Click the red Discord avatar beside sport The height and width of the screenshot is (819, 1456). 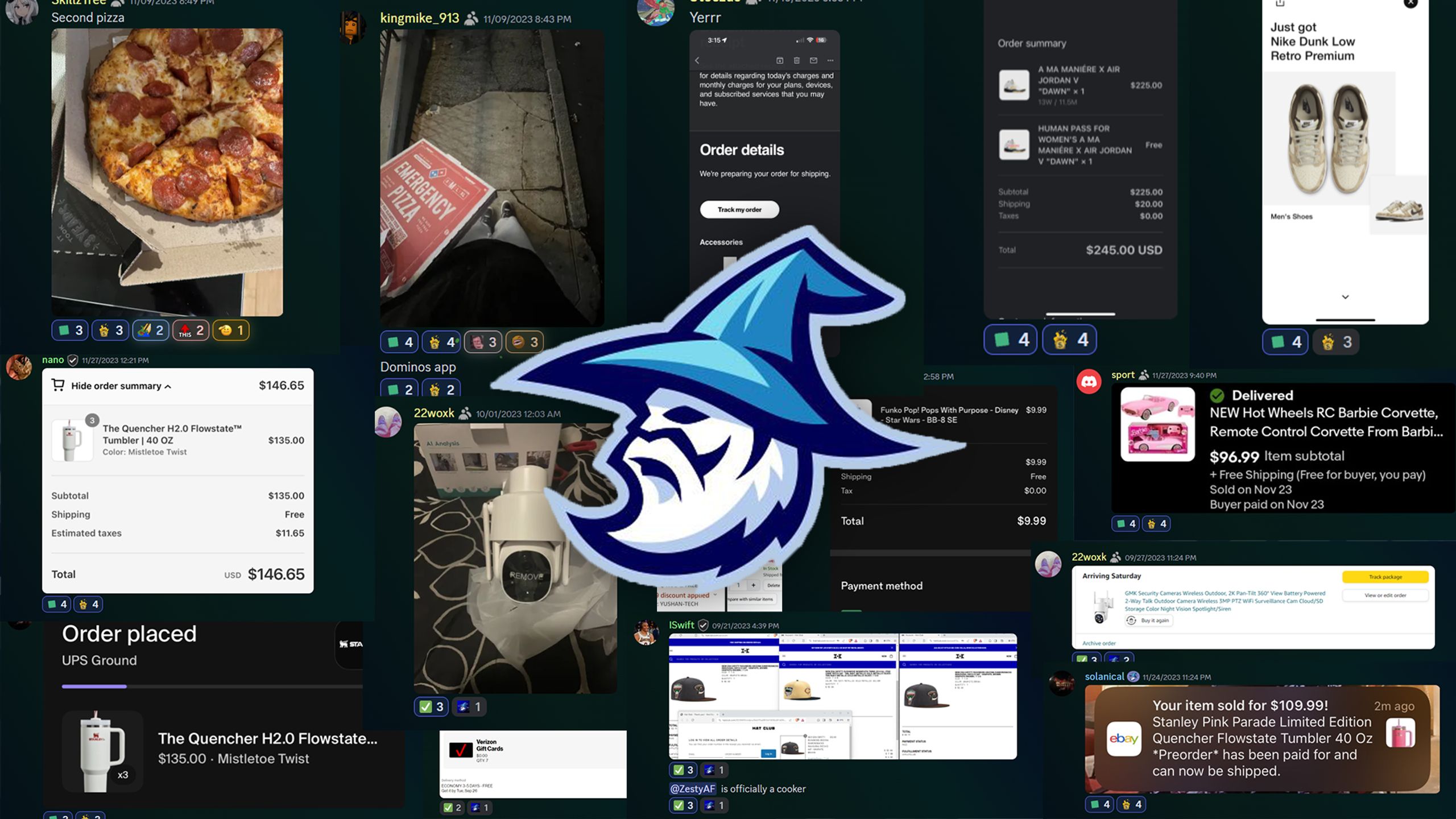pos(1089,381)
